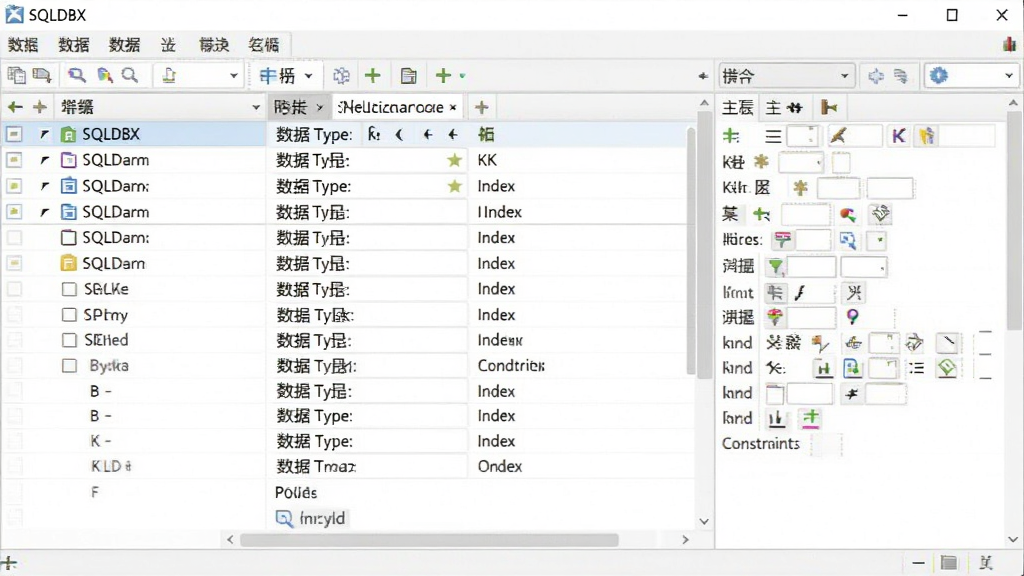Toggle checkbox beside SEtied item
1024x576 pixels.
69,340
